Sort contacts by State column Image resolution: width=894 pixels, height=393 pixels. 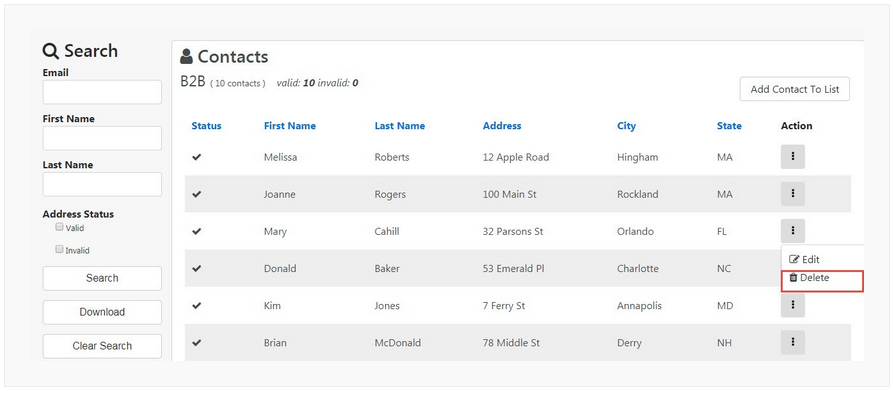click(x=729, y=126)
